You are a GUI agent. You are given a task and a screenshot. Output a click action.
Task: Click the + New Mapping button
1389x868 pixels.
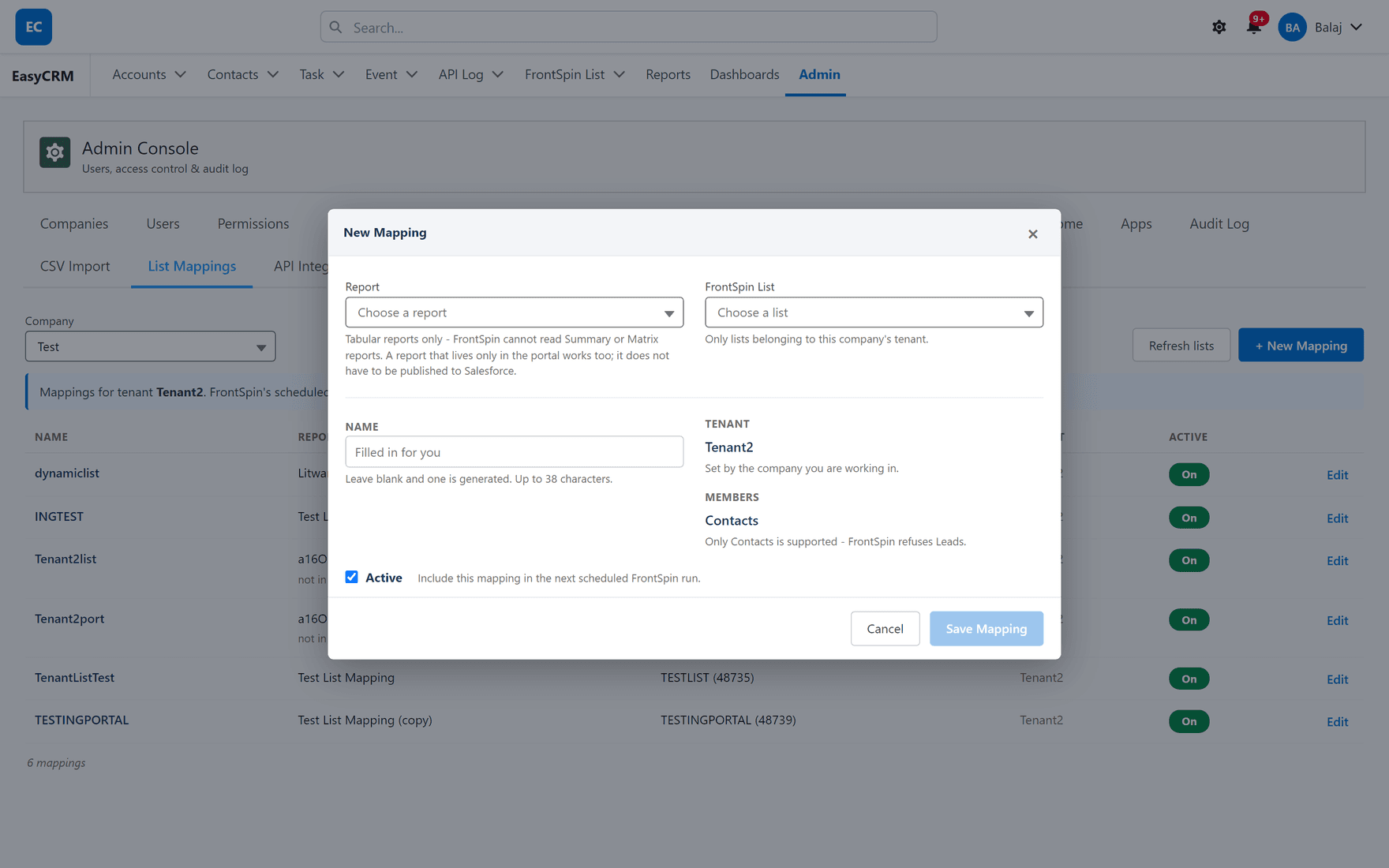(x=1301, y=345)
